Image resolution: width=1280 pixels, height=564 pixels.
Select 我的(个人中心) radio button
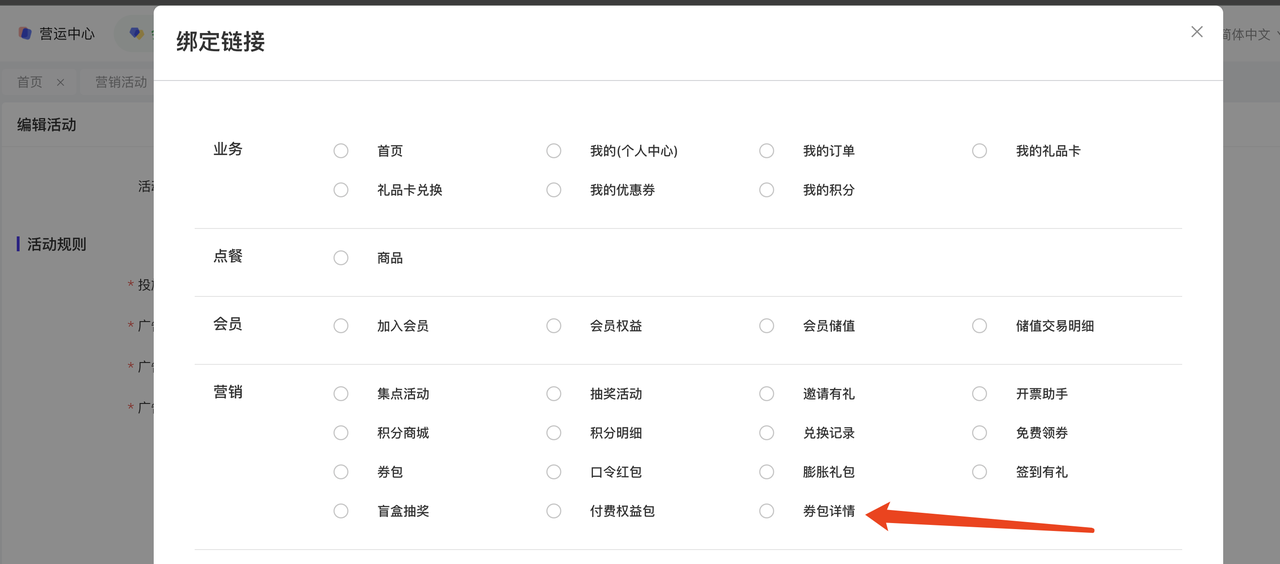pyautogui.click(x=554, y=151)
